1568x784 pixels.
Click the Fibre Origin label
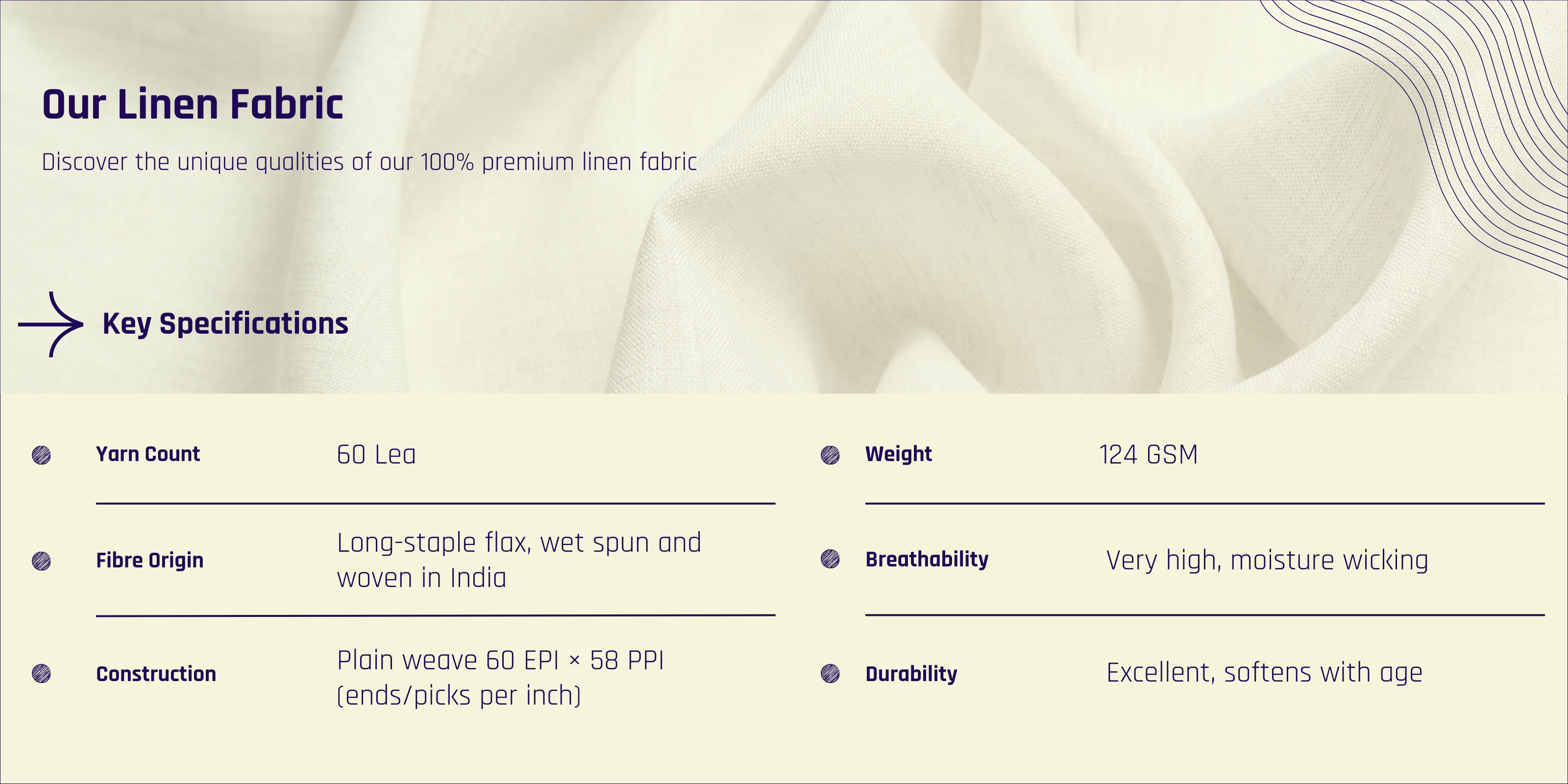150,560
